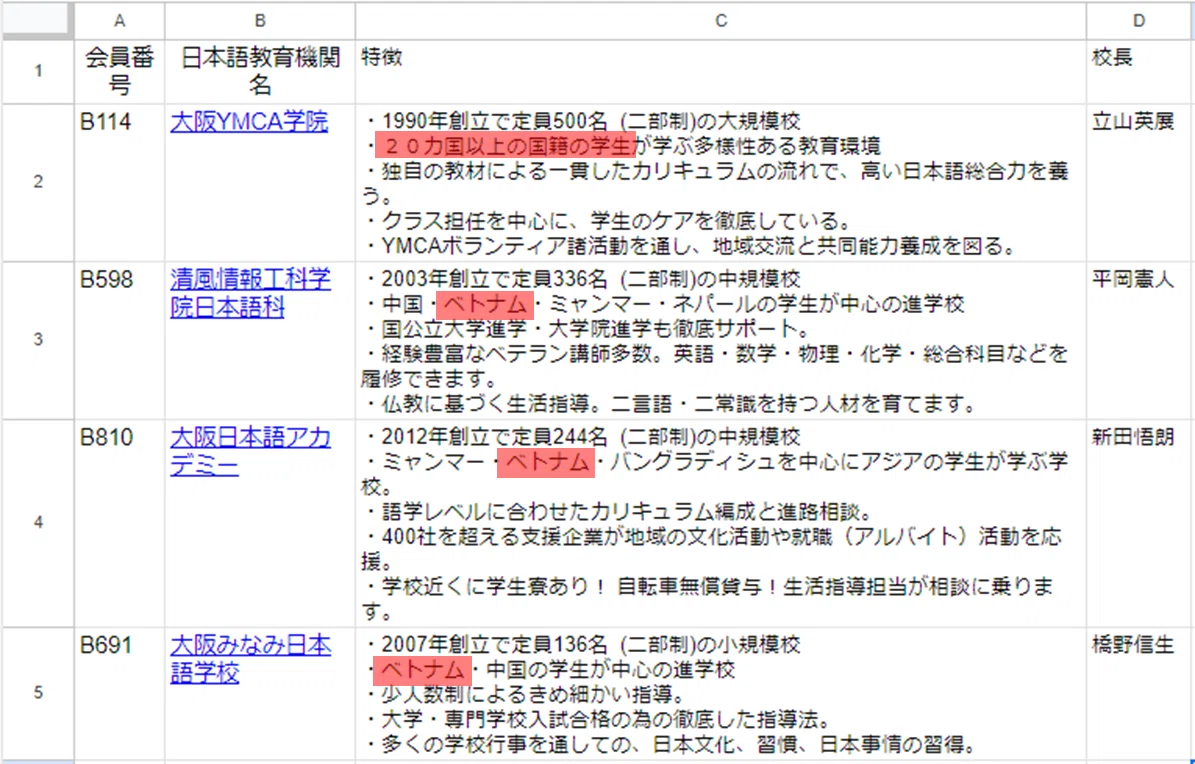1195x764 pixels.
Task: Select row 4 header
Action: click(38, 523)
